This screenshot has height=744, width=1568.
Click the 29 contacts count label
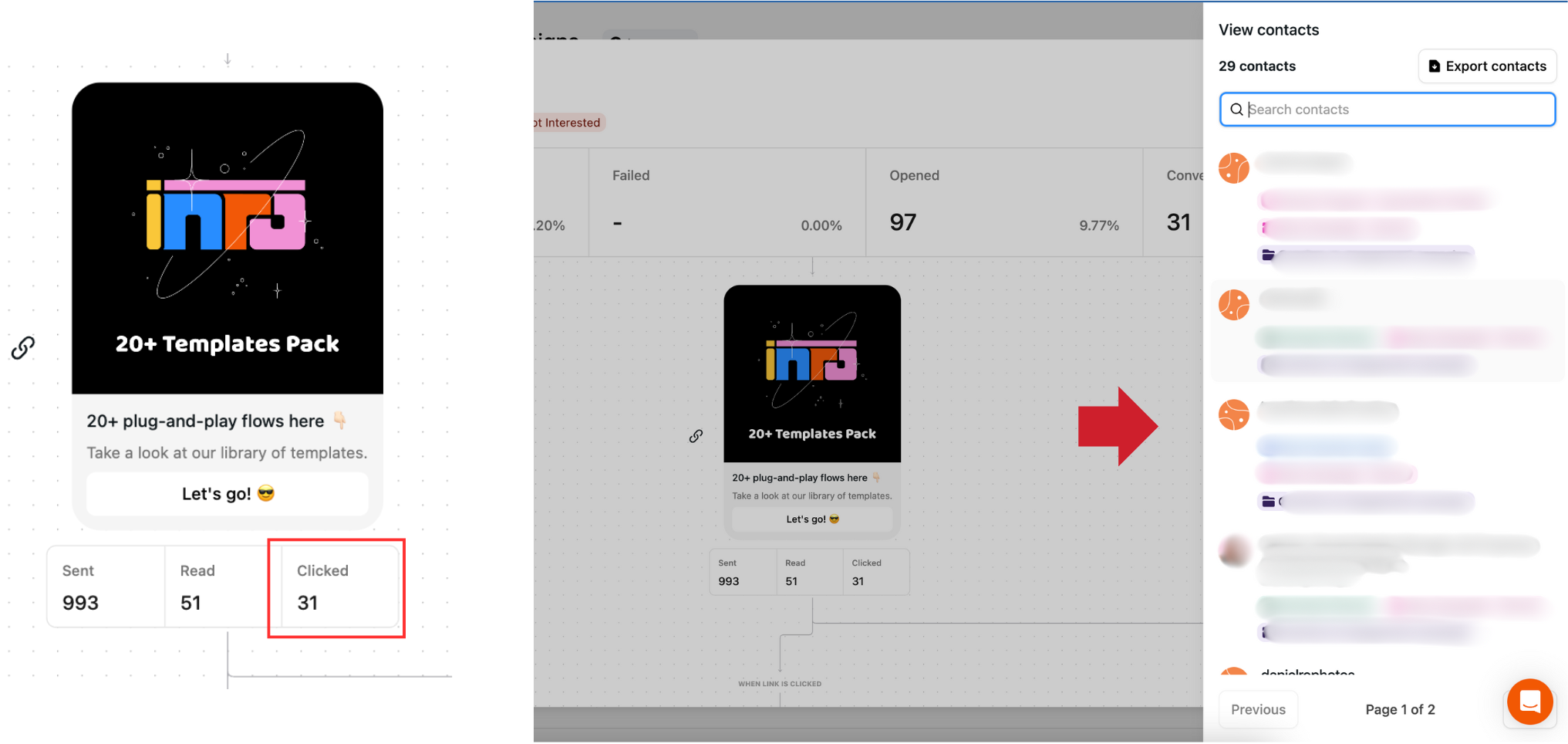click(1257, 66)
